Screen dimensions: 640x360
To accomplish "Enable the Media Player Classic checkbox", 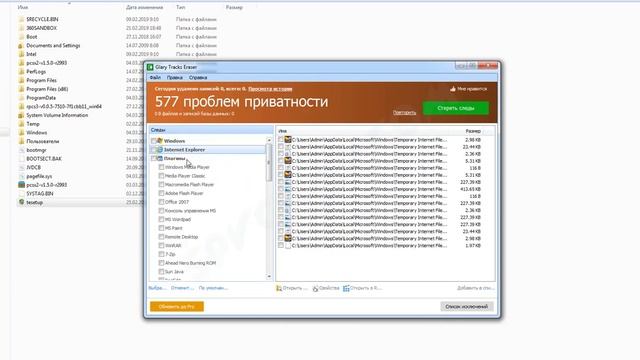I will pos(161,176).
